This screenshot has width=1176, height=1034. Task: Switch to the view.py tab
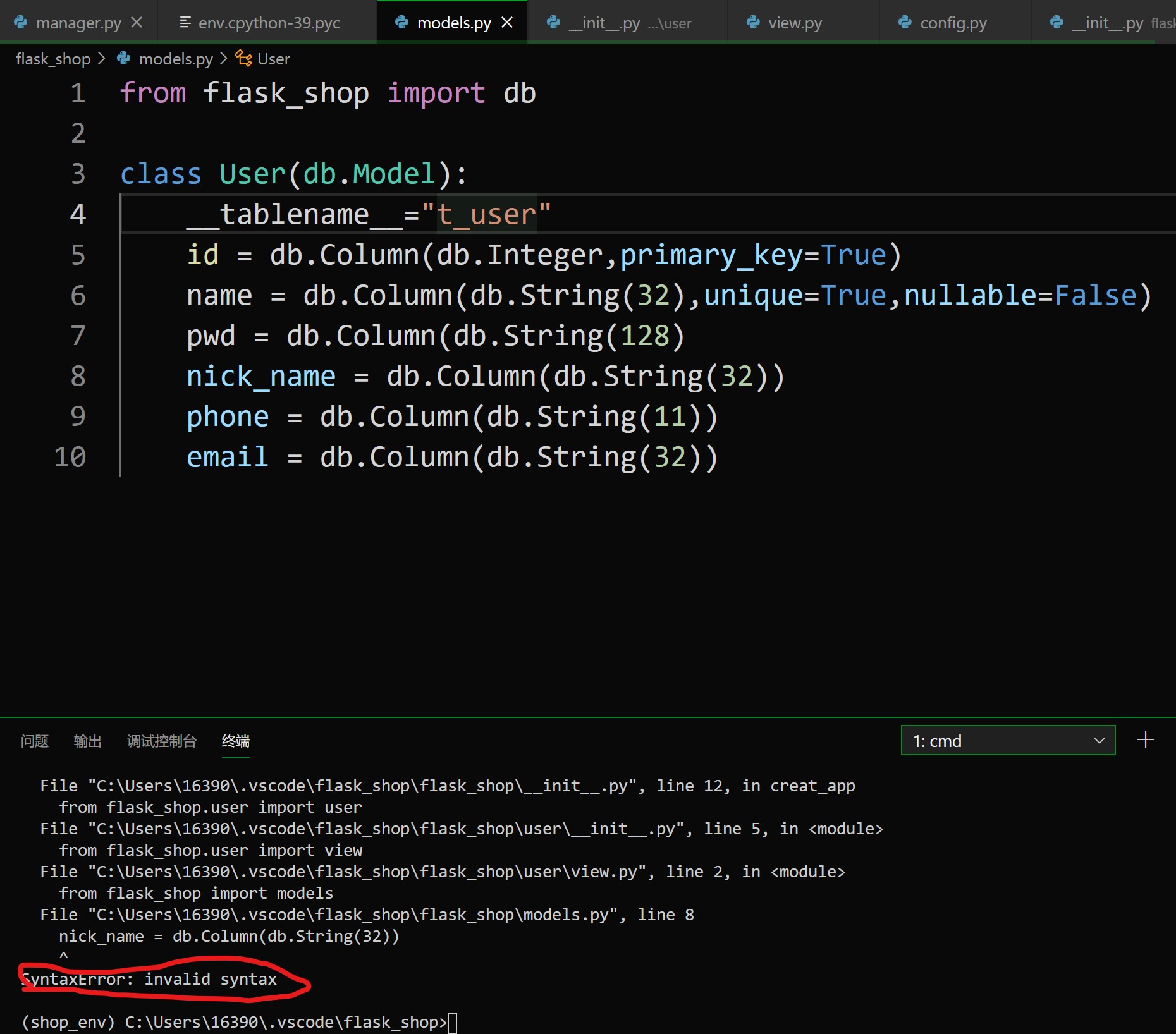tap(803, 23)
